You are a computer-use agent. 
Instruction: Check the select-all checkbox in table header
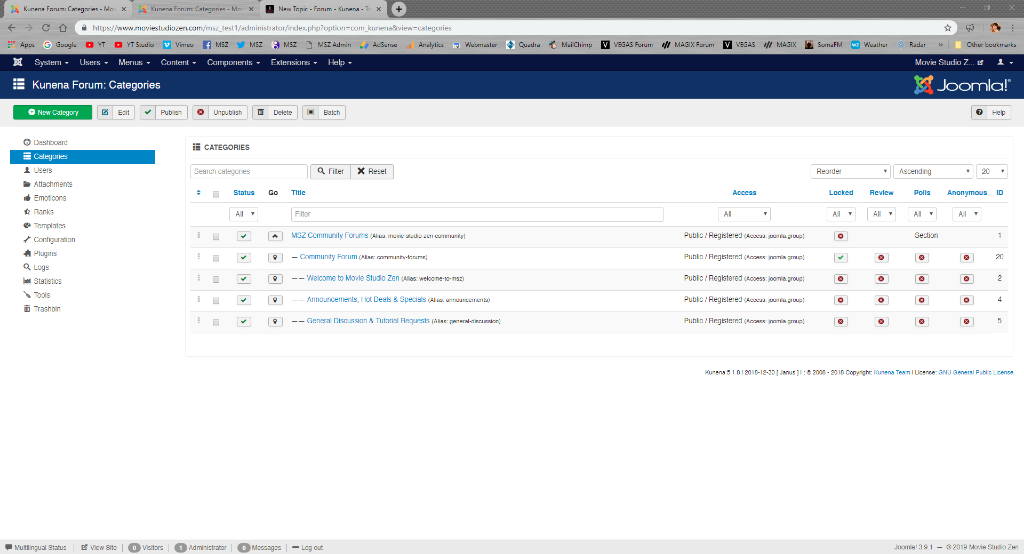click(x=215, y=193)
